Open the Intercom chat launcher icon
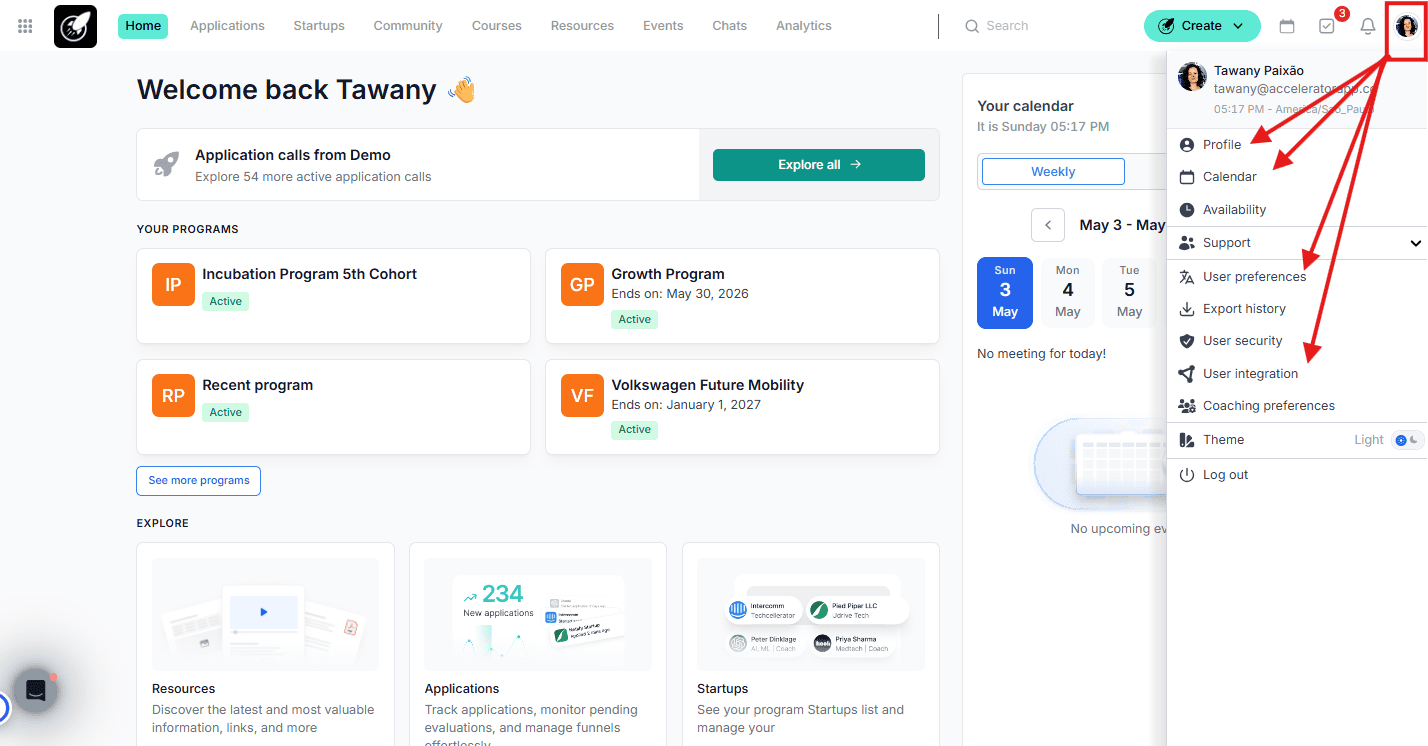Viewport: 1428px width, 746px height. (35, 691)
